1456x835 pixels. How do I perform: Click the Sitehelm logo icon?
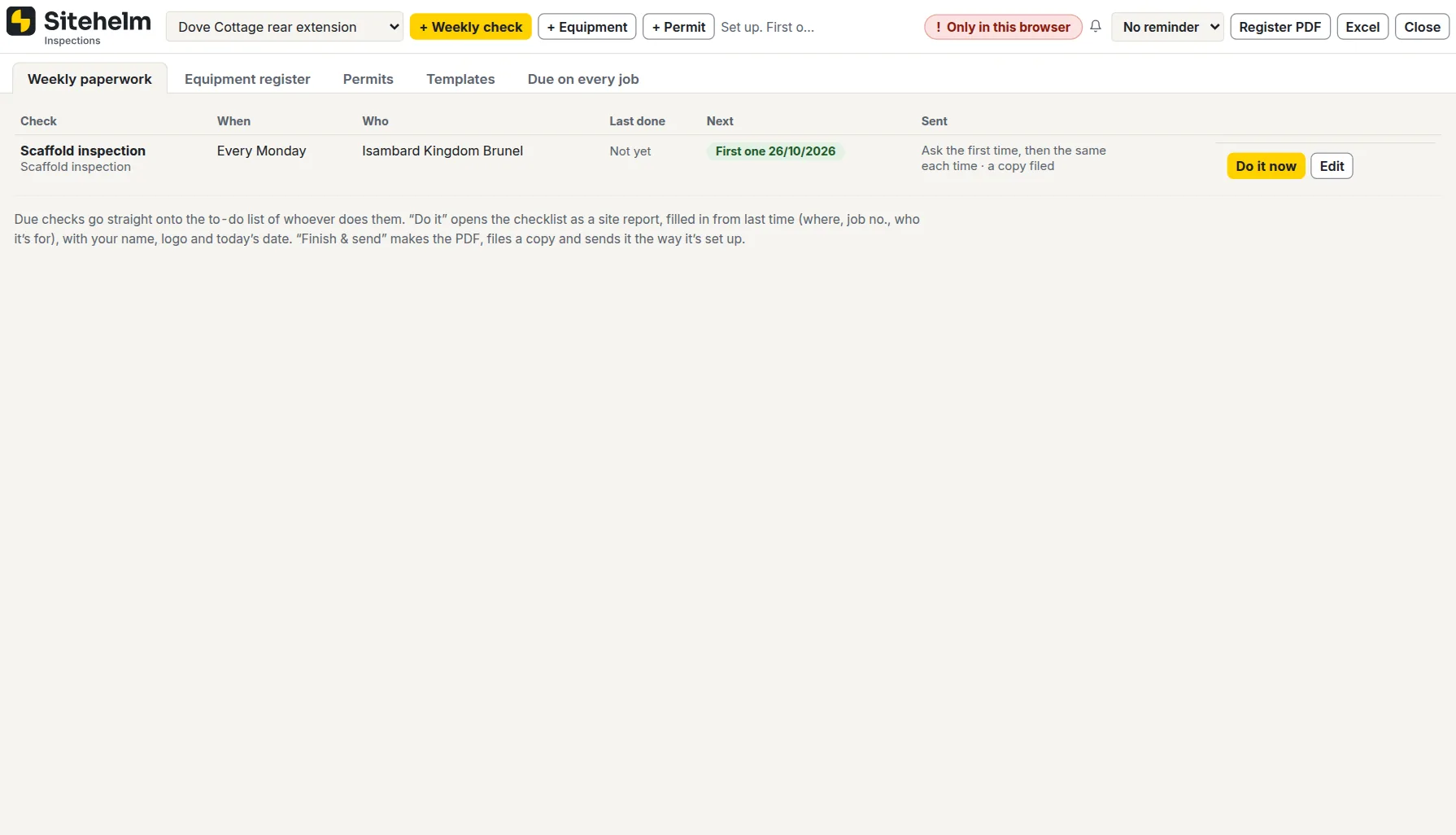click(21, 21)
